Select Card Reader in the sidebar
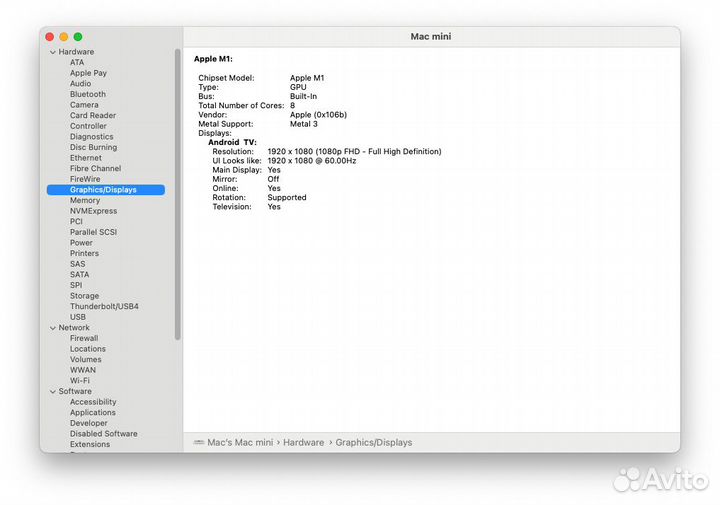 93,115
